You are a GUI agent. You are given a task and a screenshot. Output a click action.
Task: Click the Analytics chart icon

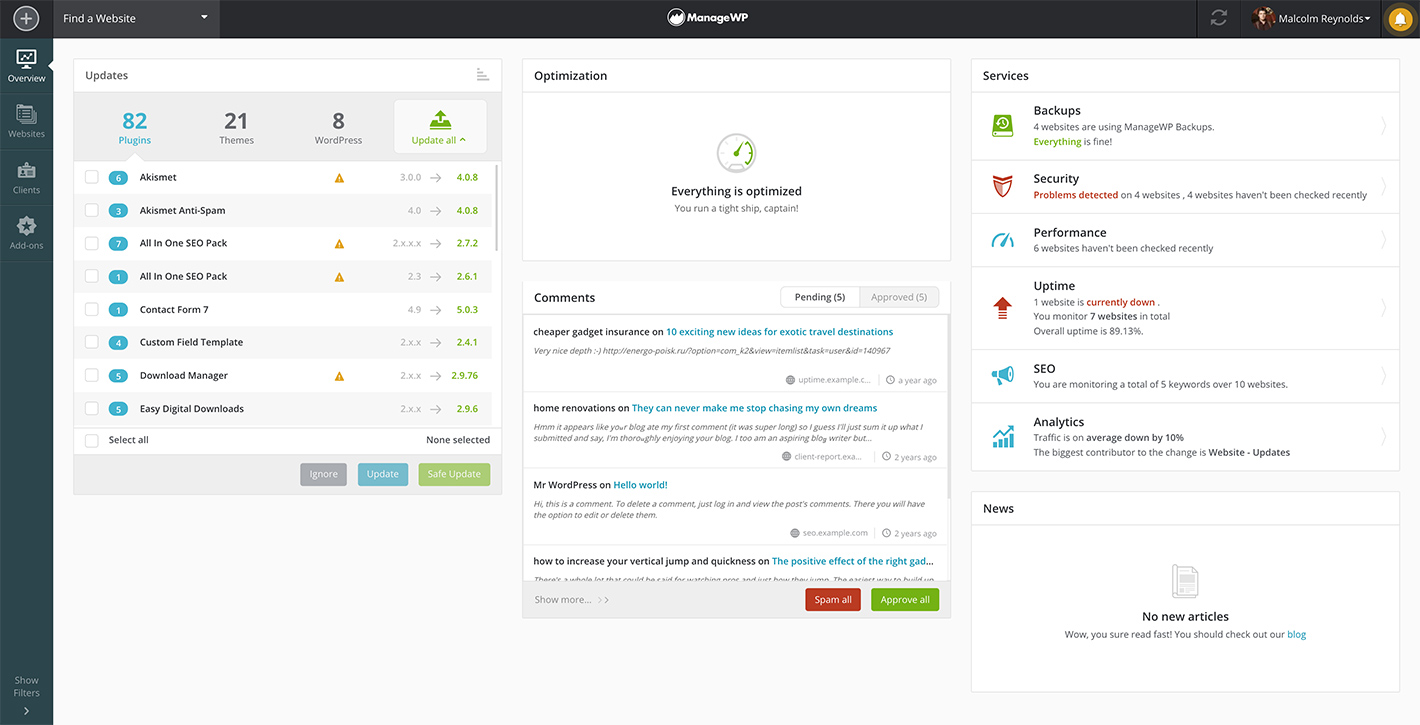click(x=1002, y=436)
